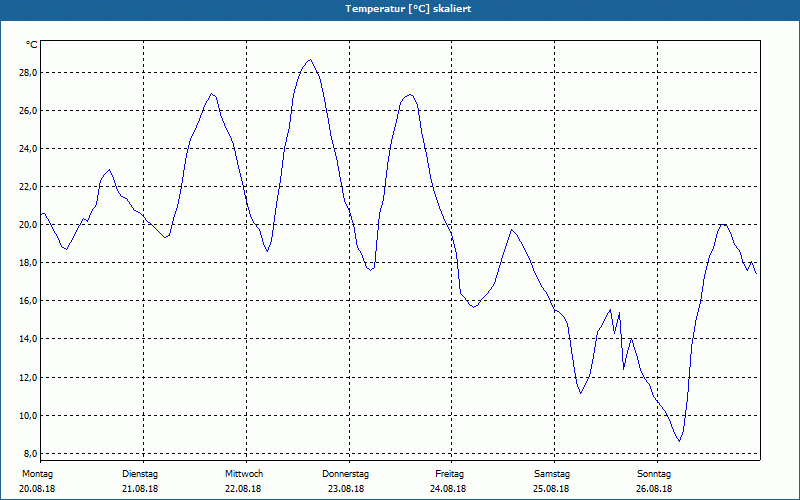Click the 10,0 axis value
The image size is (800, 500).
click(28, 416)
